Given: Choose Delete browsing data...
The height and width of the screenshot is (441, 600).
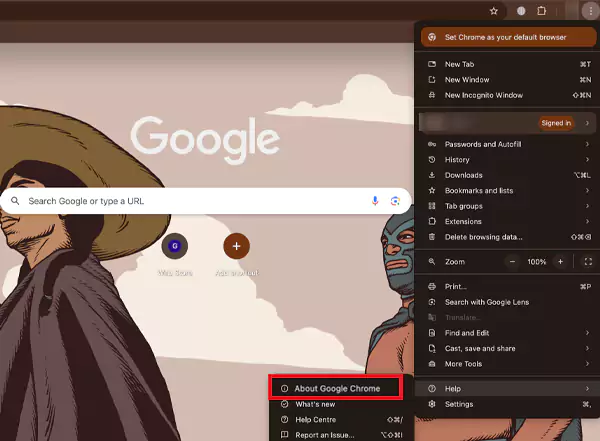Looking at the screenshot, I should (509, 237).
